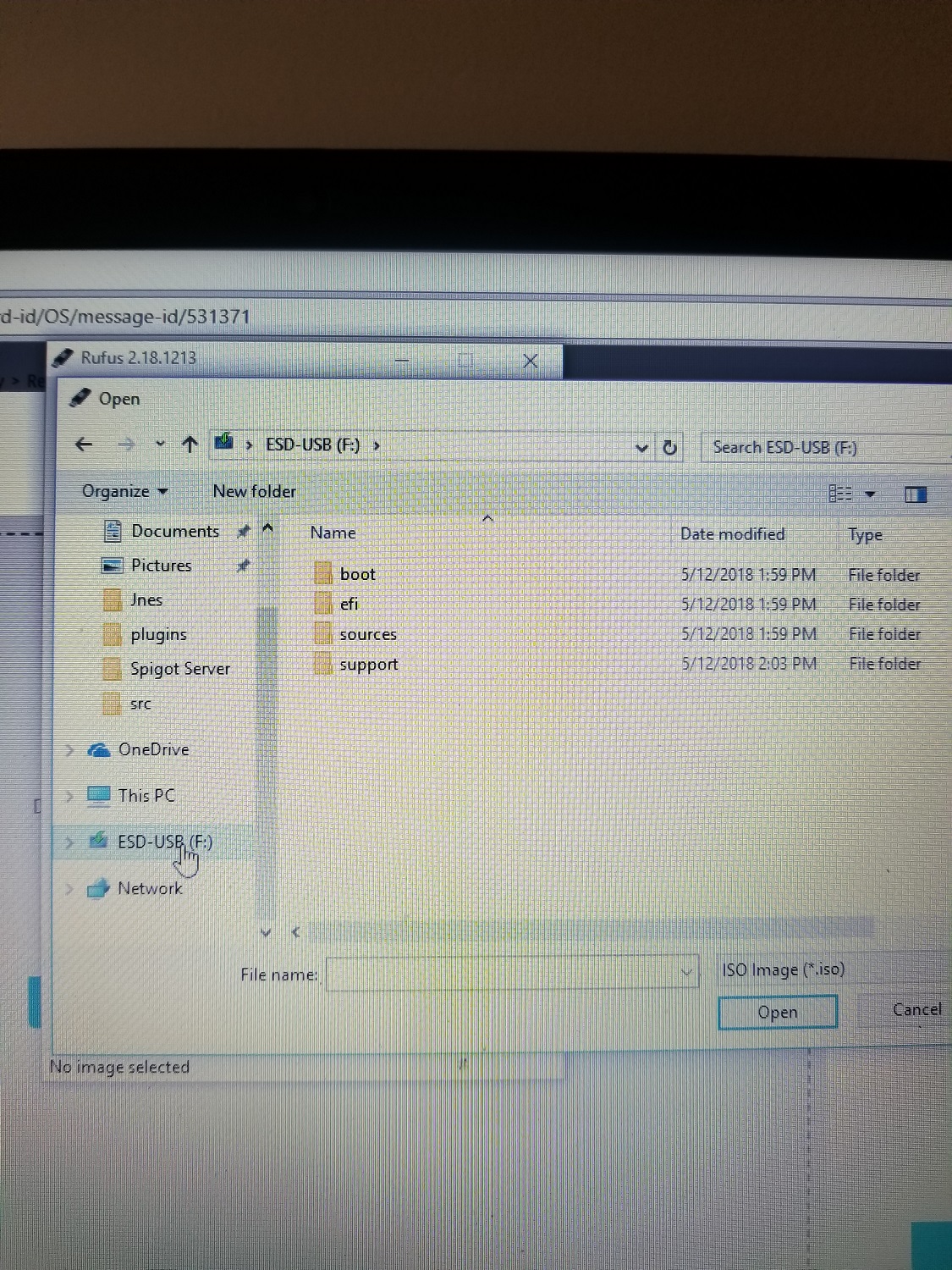The width and height of the screenshot is (952, 1270).
Task: Open the boot folder
Action: click(356, 574)
